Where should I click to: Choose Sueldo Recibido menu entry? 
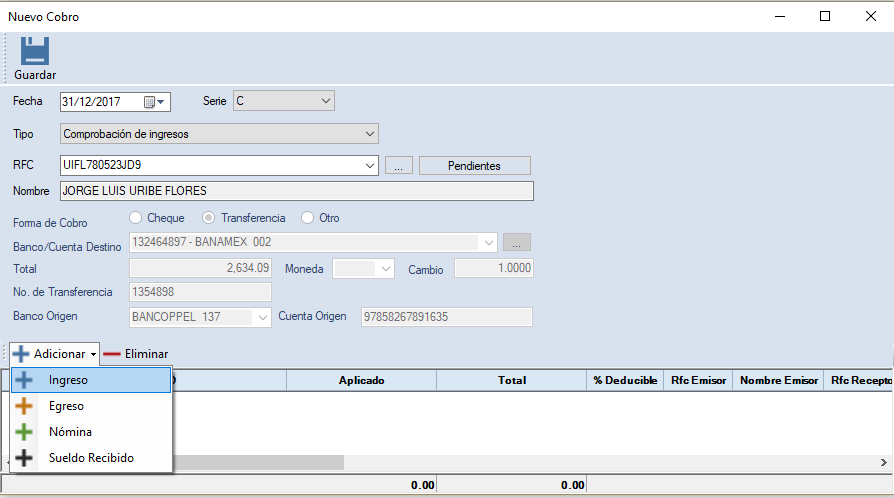coord(91,458)
